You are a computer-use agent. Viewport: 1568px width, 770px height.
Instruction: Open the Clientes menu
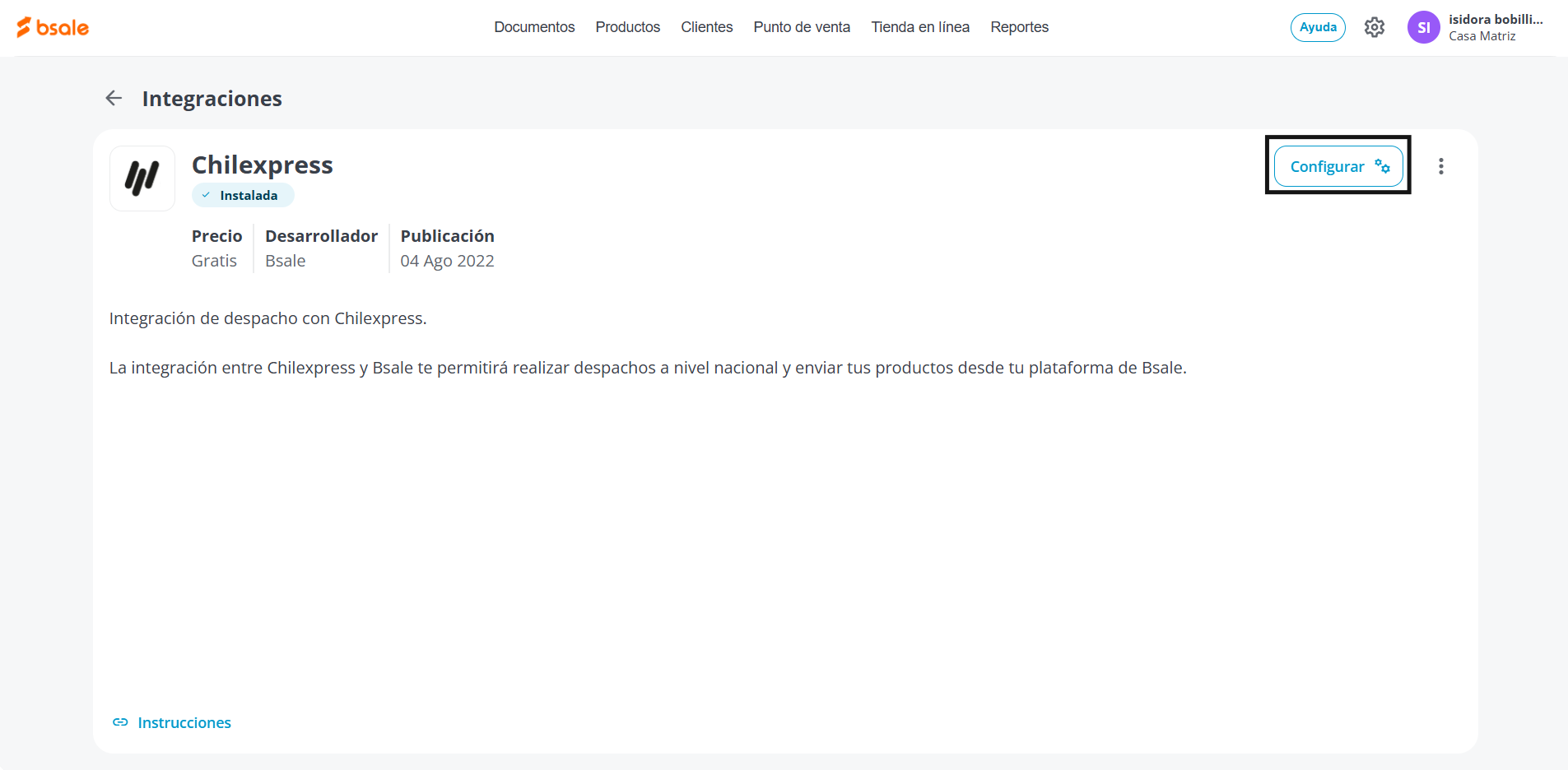pyautogui.click(x=707, y=27)
